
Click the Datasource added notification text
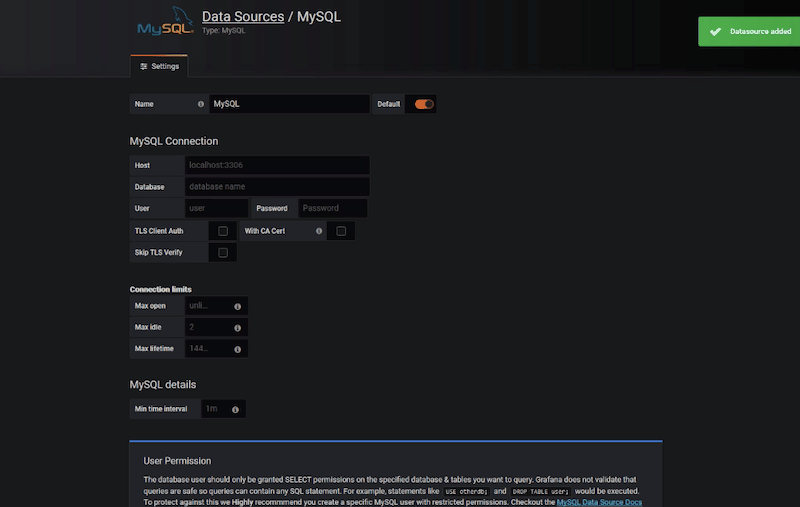point(760,32)
